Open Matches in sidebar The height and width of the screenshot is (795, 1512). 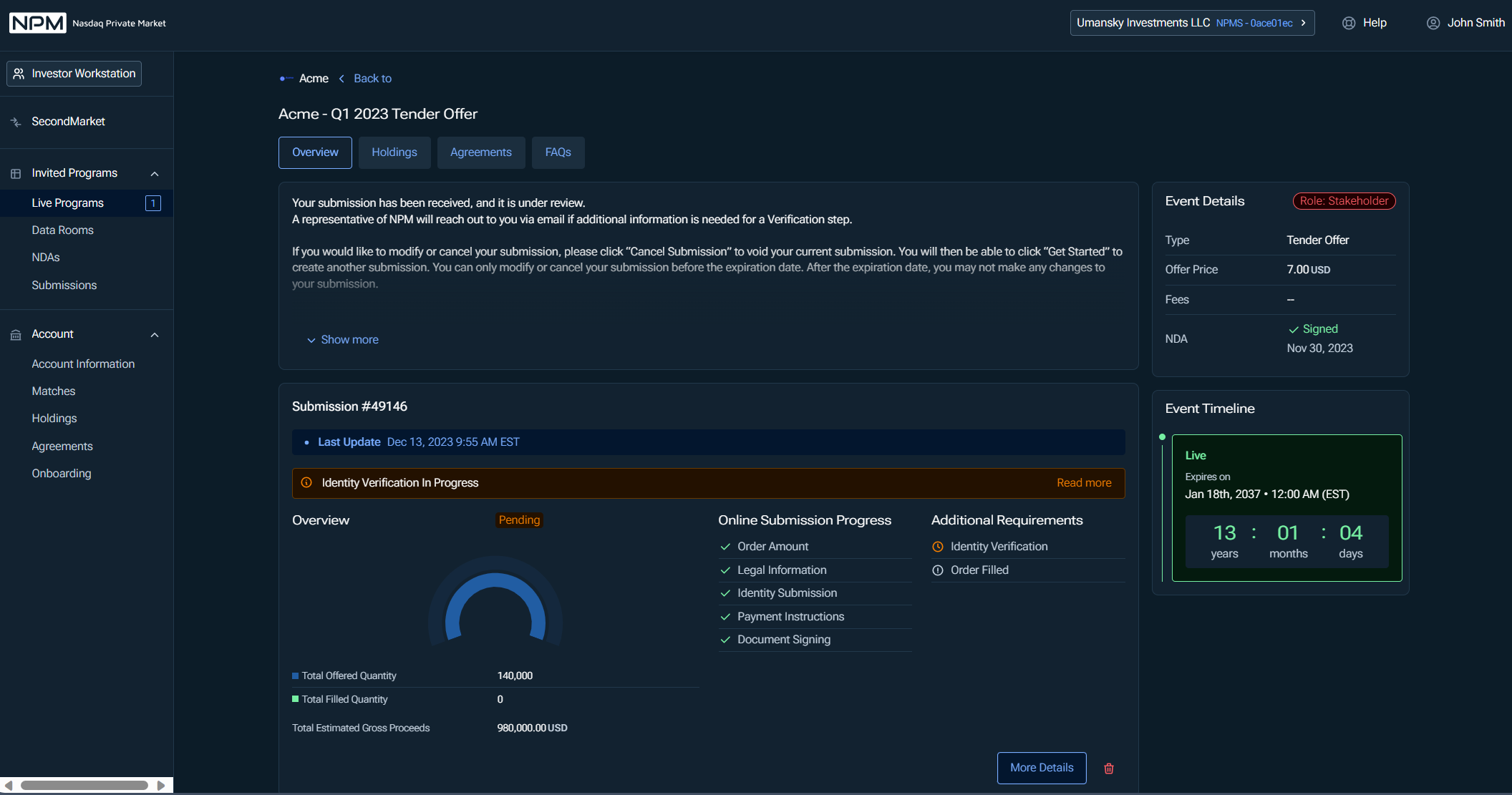point(54,391)
